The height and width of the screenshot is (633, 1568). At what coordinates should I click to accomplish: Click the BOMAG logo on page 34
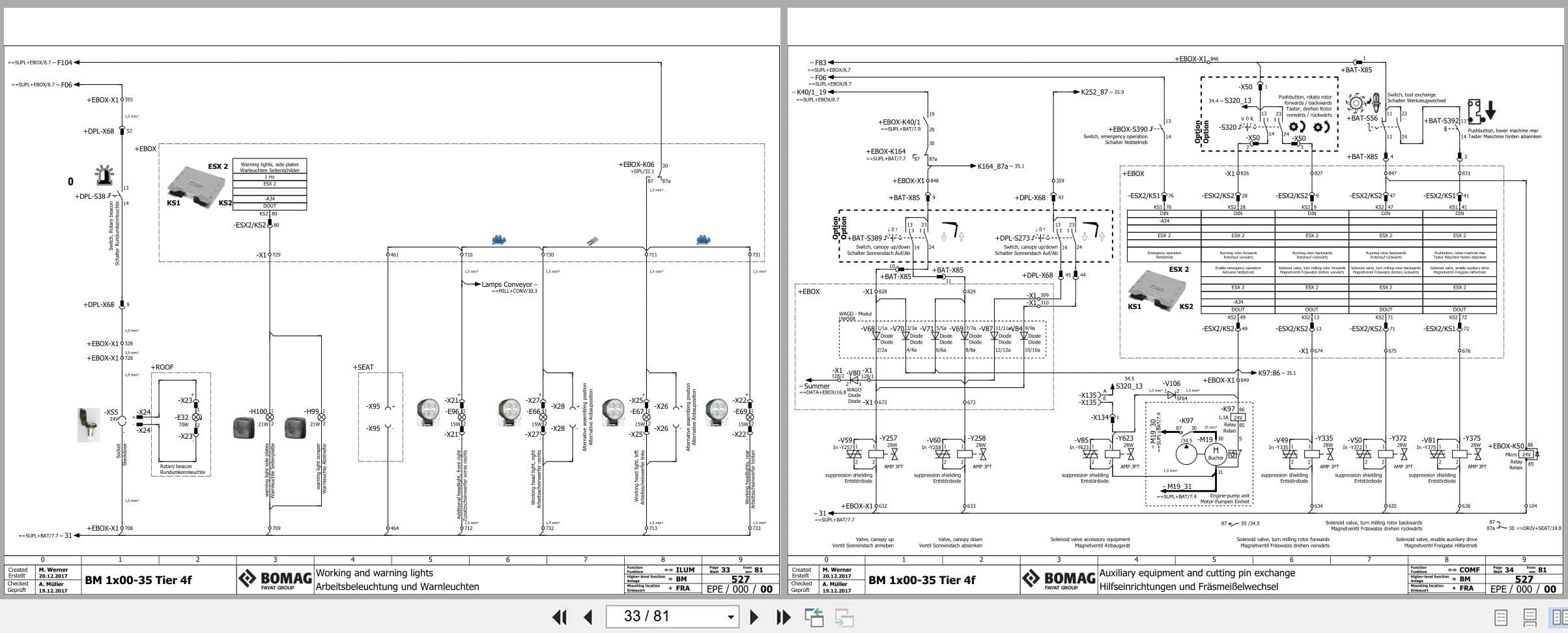tap(1059, 579)
